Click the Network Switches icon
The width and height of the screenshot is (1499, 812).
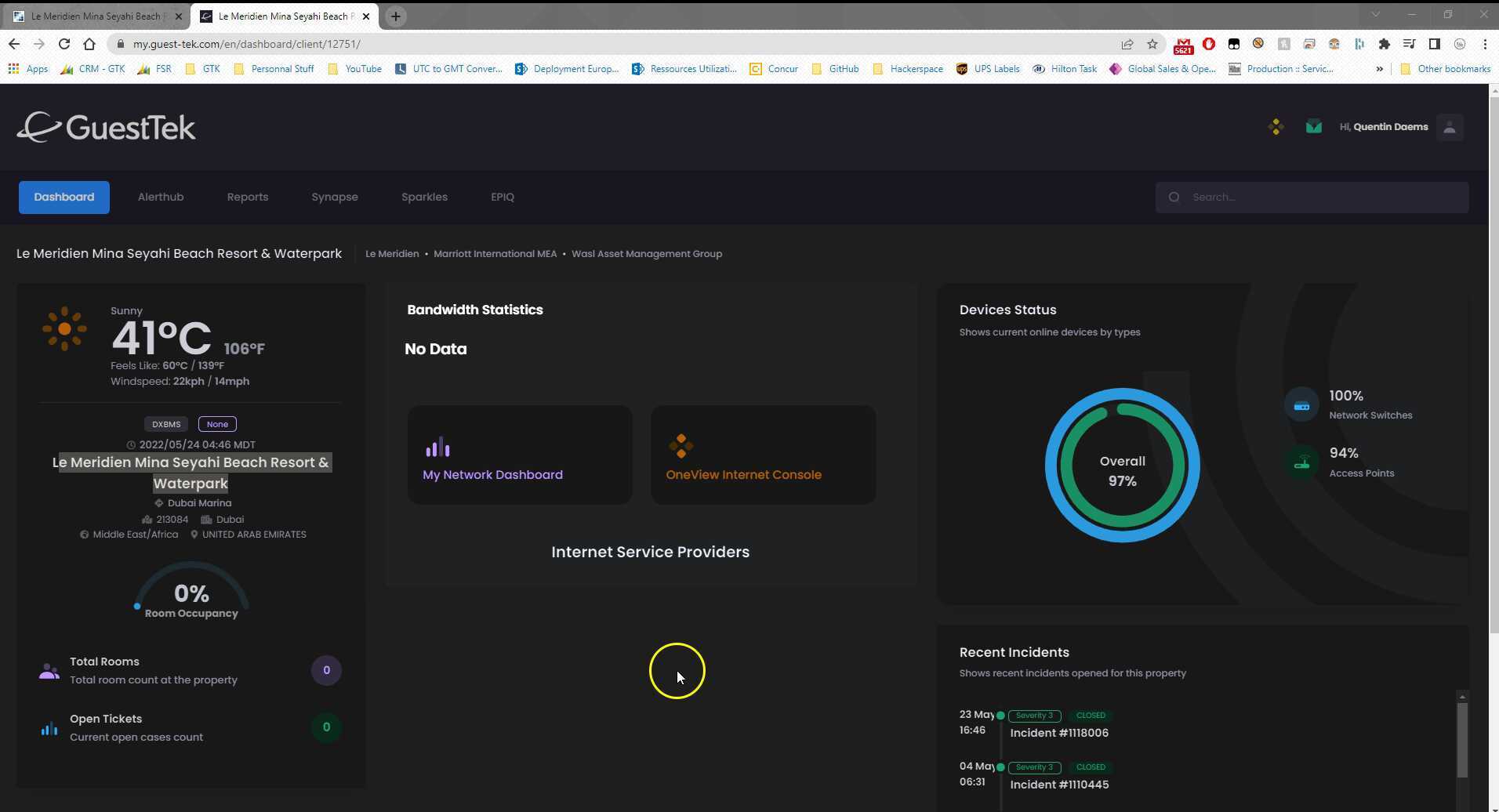click(1301, 404)
